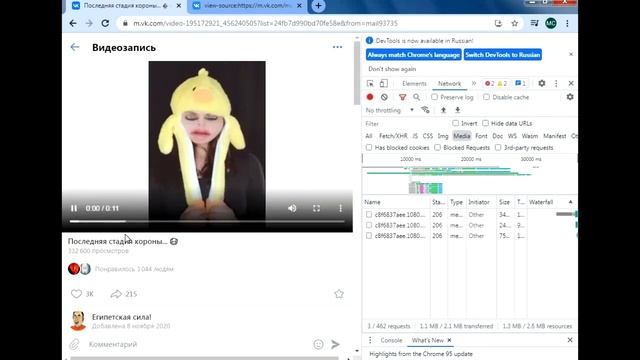Check Hide data URLs
The width and height of the screenshot is (640, 360).
point(485,123)
